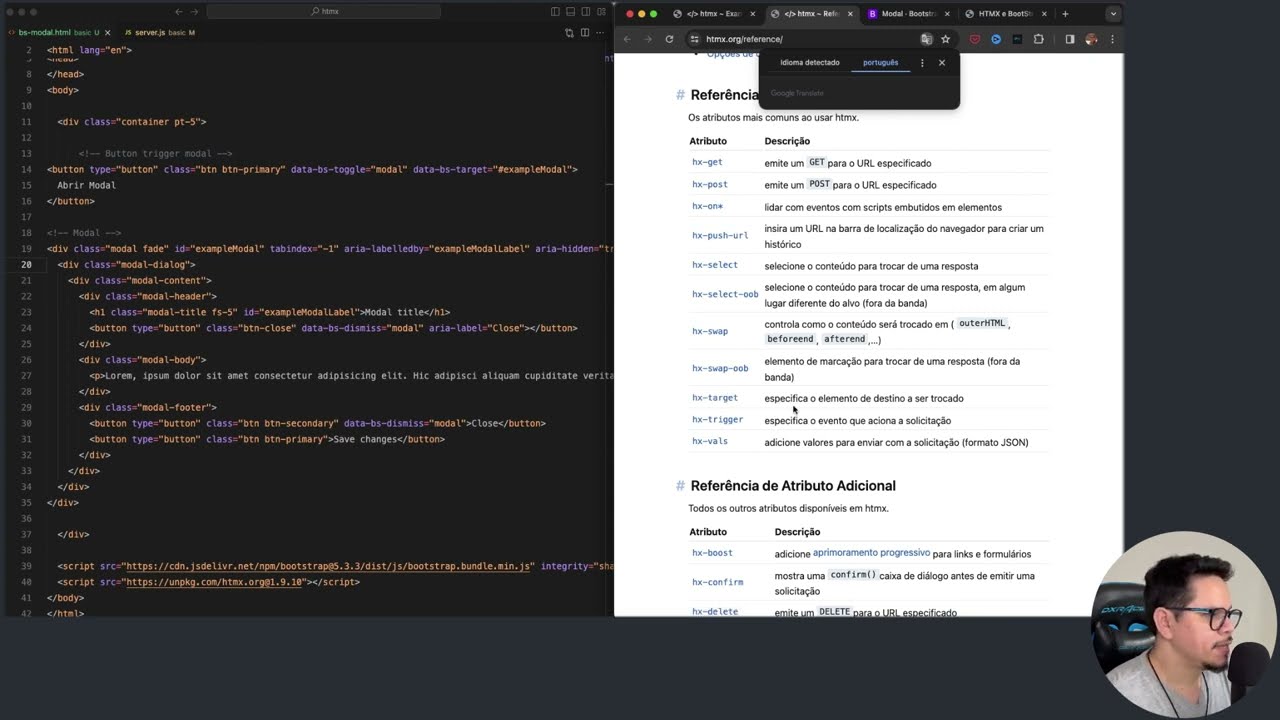
Task: Click the bootstrap.bundle.min.js URL in code
Action: click(x=329, y=566)
